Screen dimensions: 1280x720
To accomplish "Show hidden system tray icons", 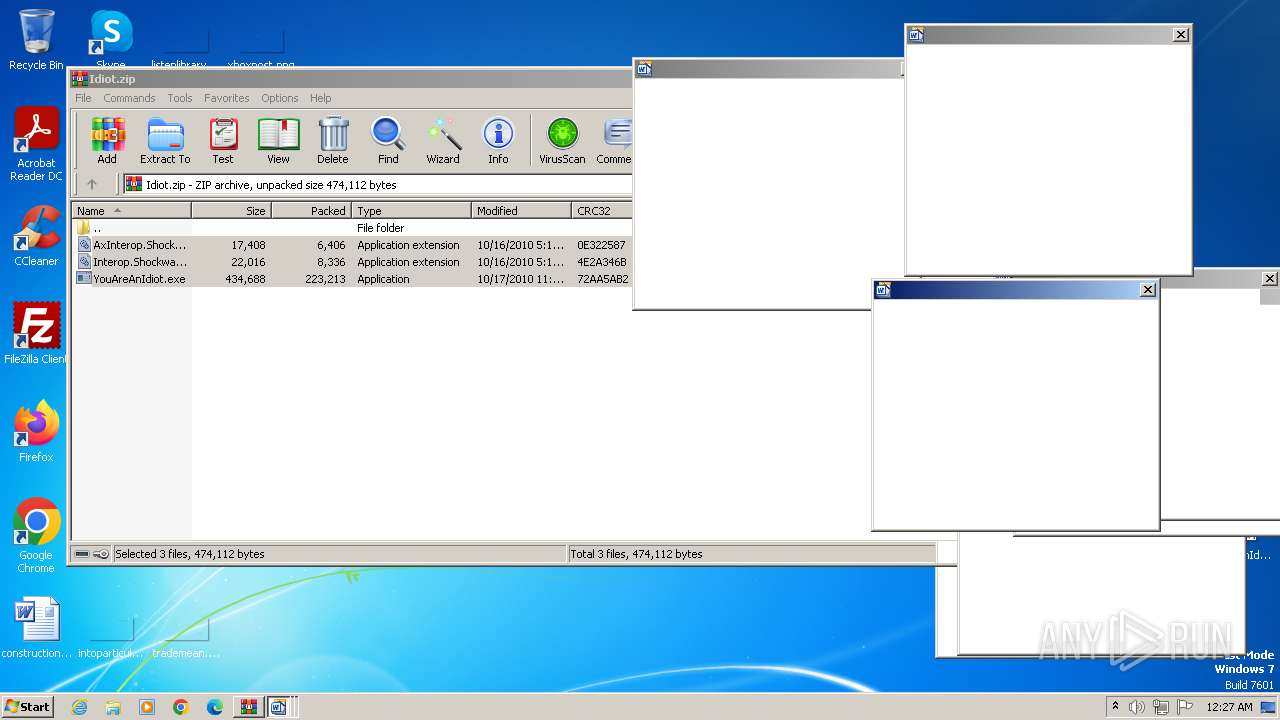I will click(1115, 706).
